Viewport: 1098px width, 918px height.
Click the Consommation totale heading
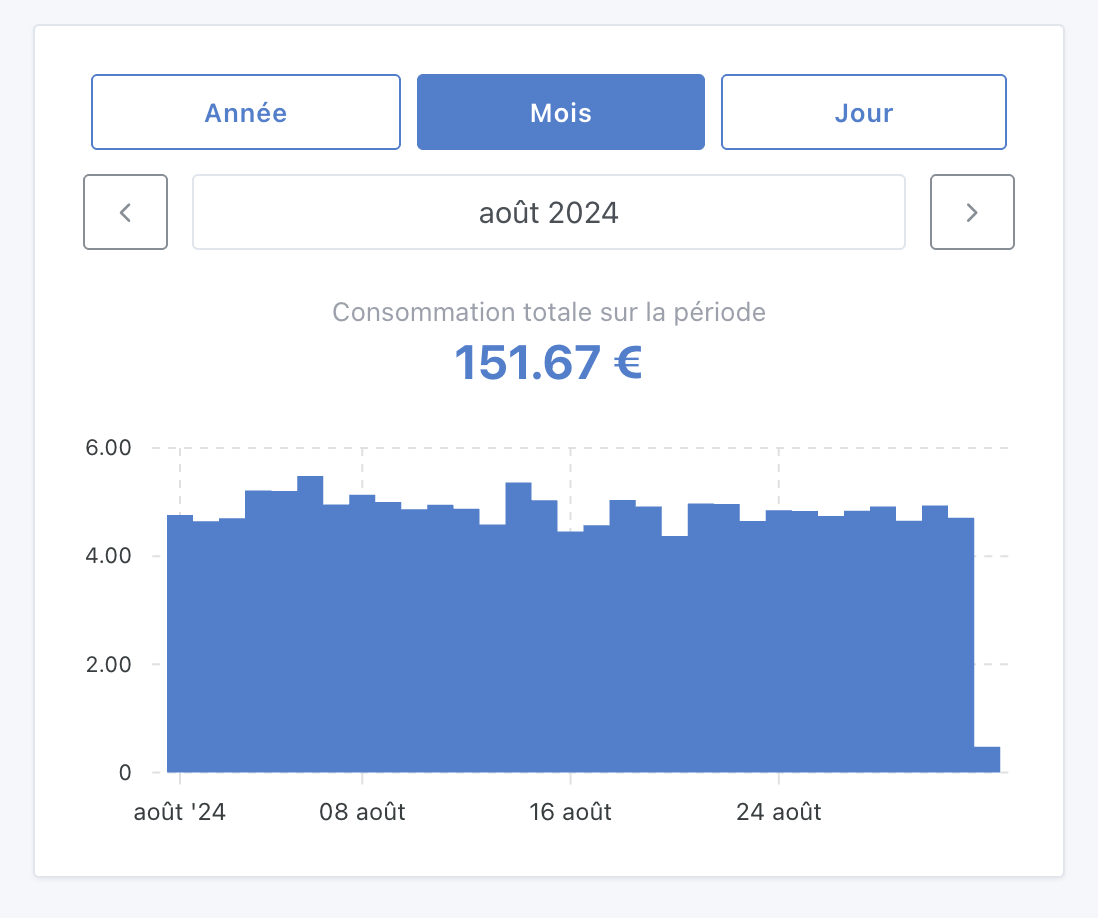[548, 312]
